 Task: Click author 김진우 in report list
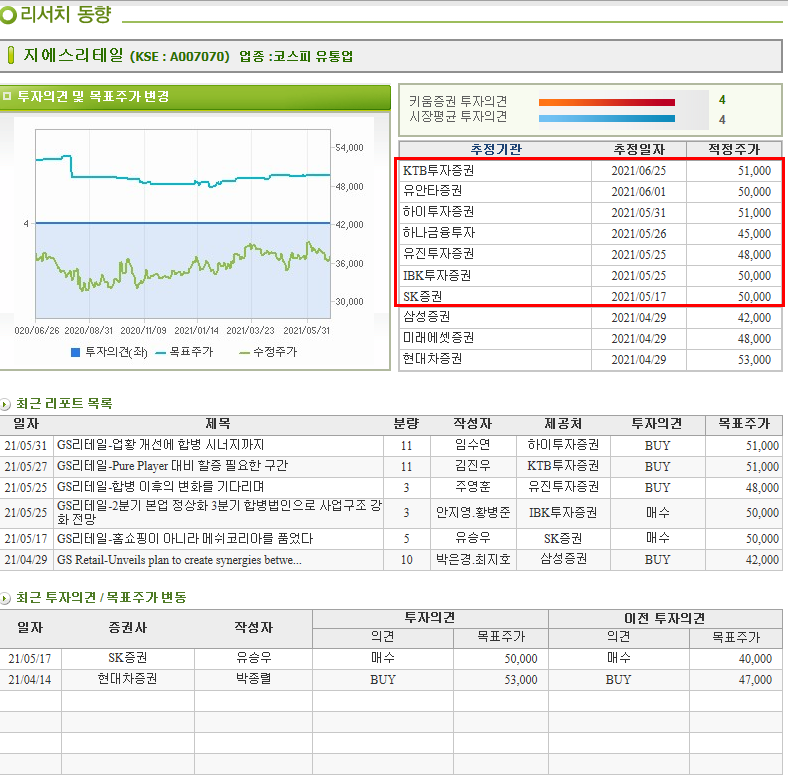pyautogui.click(x=472, y=466)
